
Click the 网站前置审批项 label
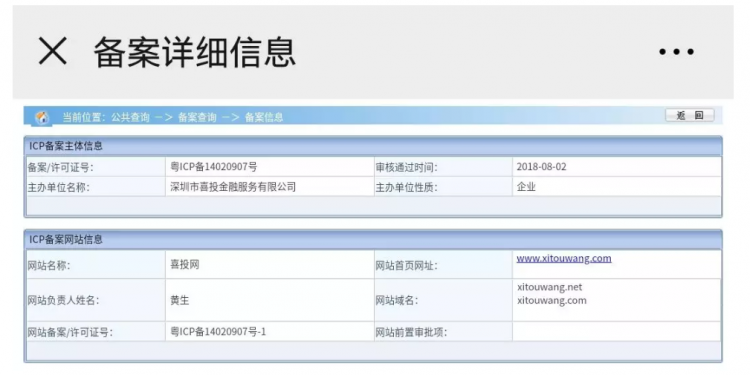pyautogui.click(x=411, y=332)
